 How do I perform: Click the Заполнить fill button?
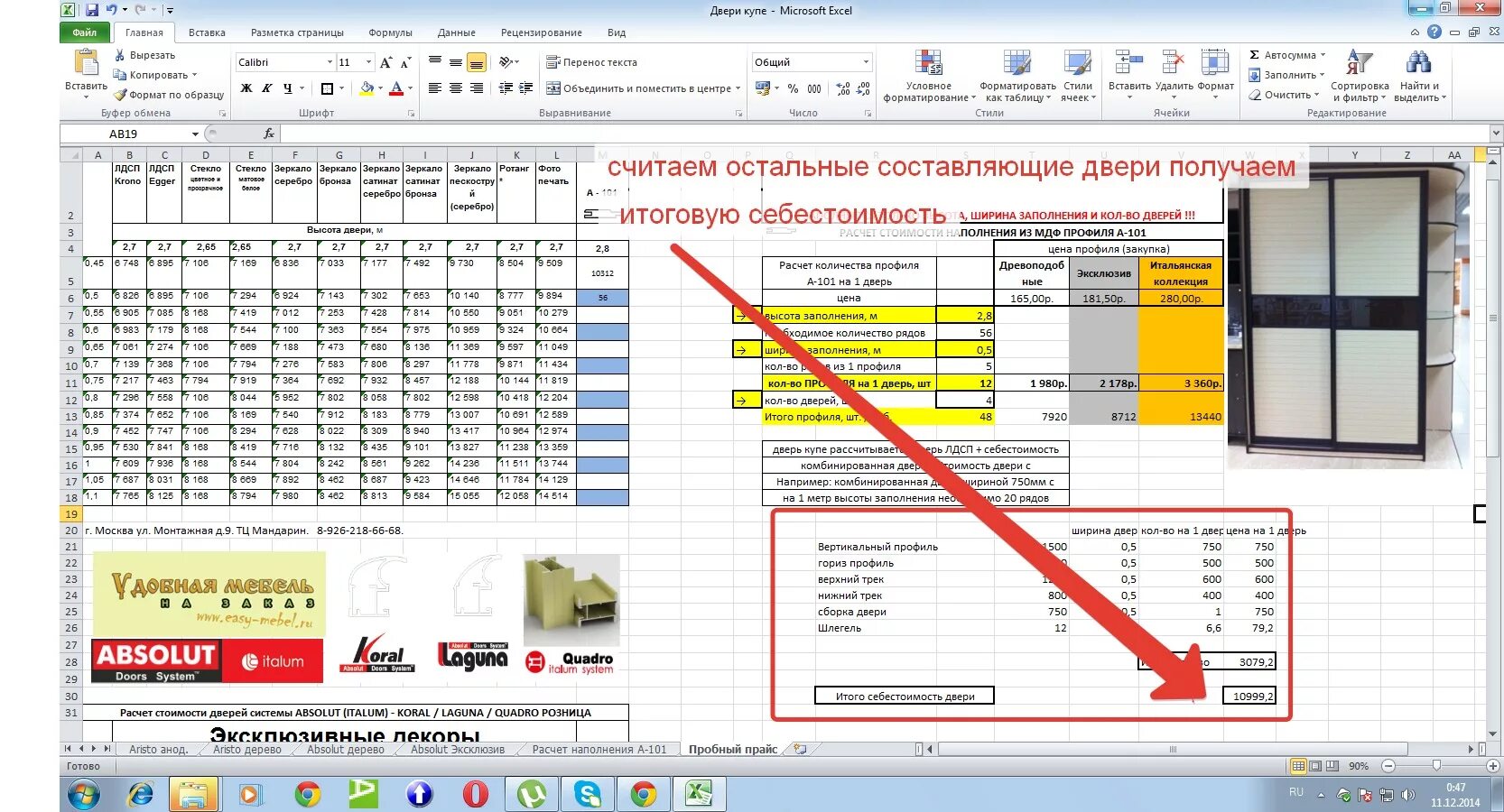pyautogui.click(x=1286, y=75)
